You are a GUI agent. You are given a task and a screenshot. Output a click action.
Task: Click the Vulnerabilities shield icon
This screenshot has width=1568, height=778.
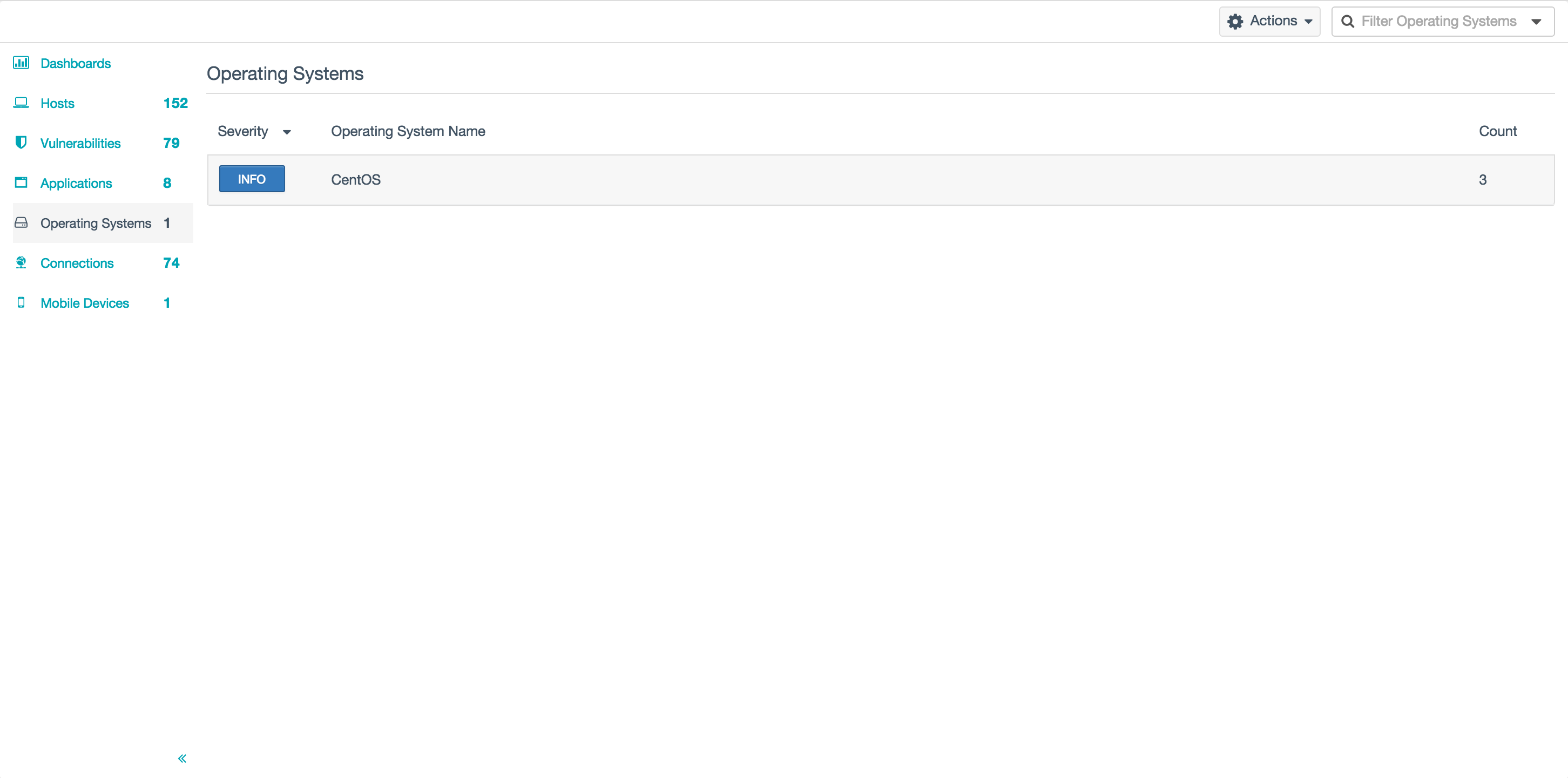pos(21,143)
